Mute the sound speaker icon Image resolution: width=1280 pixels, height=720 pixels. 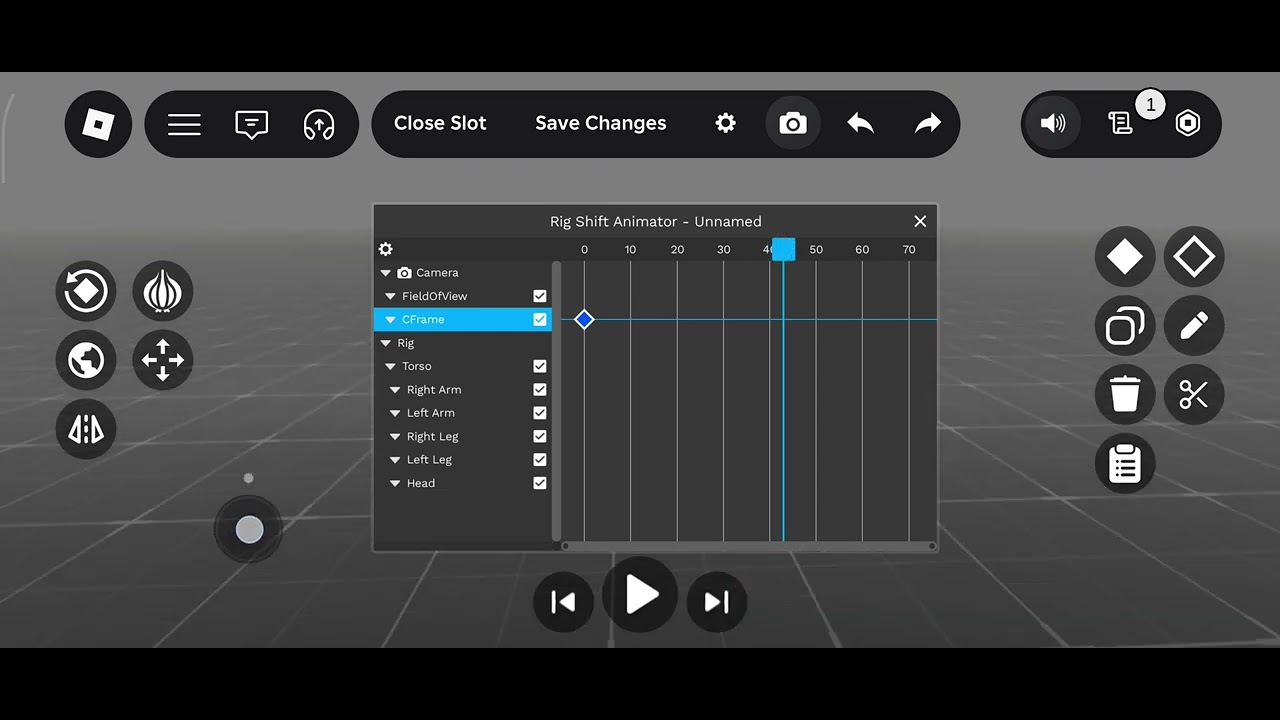coord(1053,124)
